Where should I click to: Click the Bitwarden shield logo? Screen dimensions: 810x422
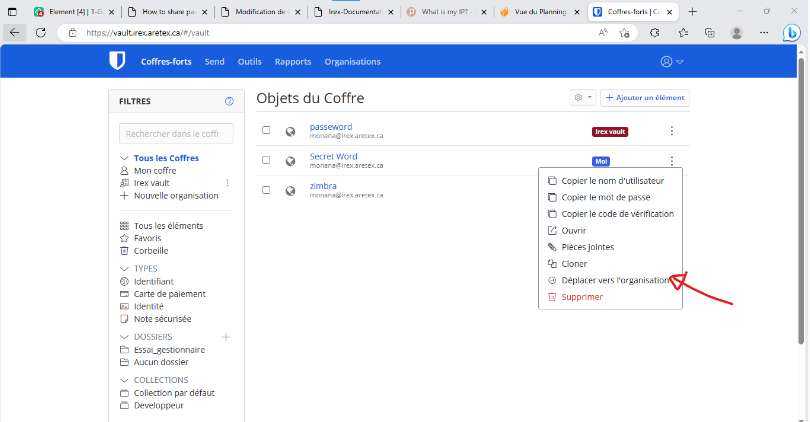[117, 61]
